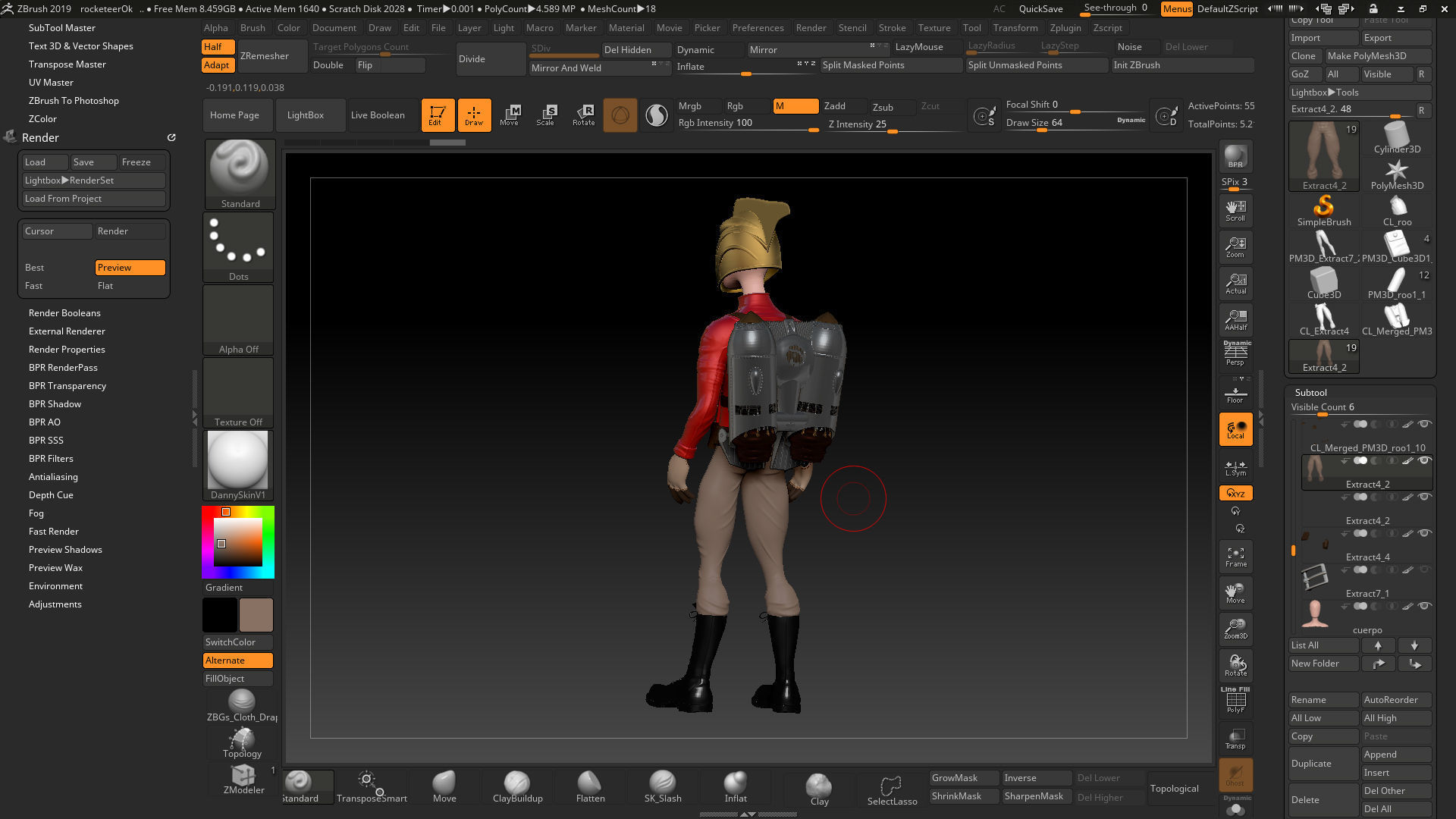Image resolution: width=1456 pixels, height=819 pixels.
Task: Adjust the Z Intensity slider
Action: (x=896, y=125)
